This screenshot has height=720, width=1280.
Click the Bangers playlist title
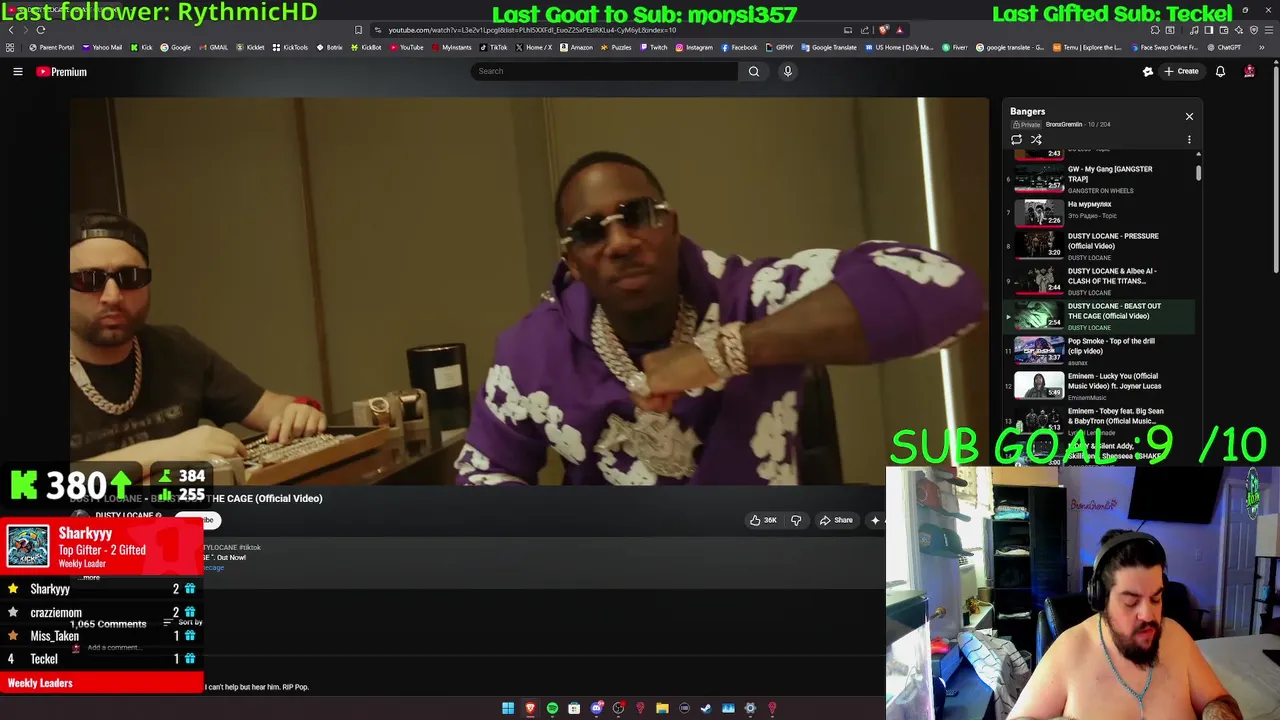(1027, 112)
